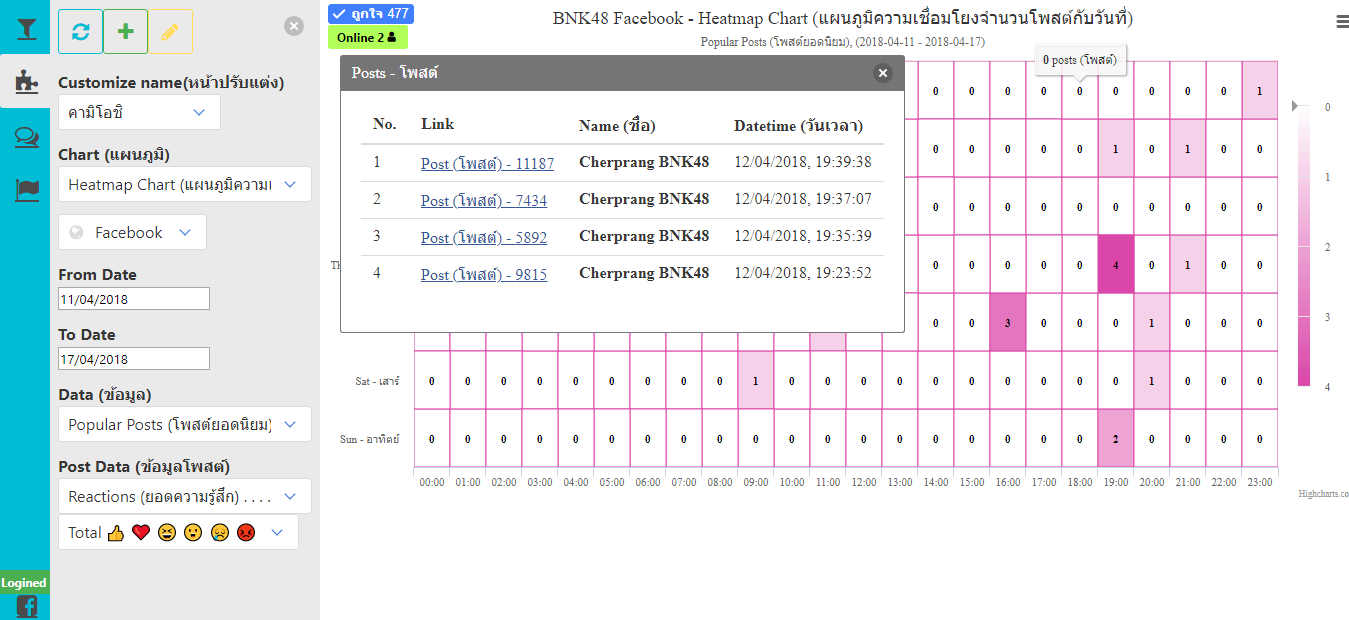Open the Total reactions emoji dropdown
The image size is (1349, 620).
178,532
